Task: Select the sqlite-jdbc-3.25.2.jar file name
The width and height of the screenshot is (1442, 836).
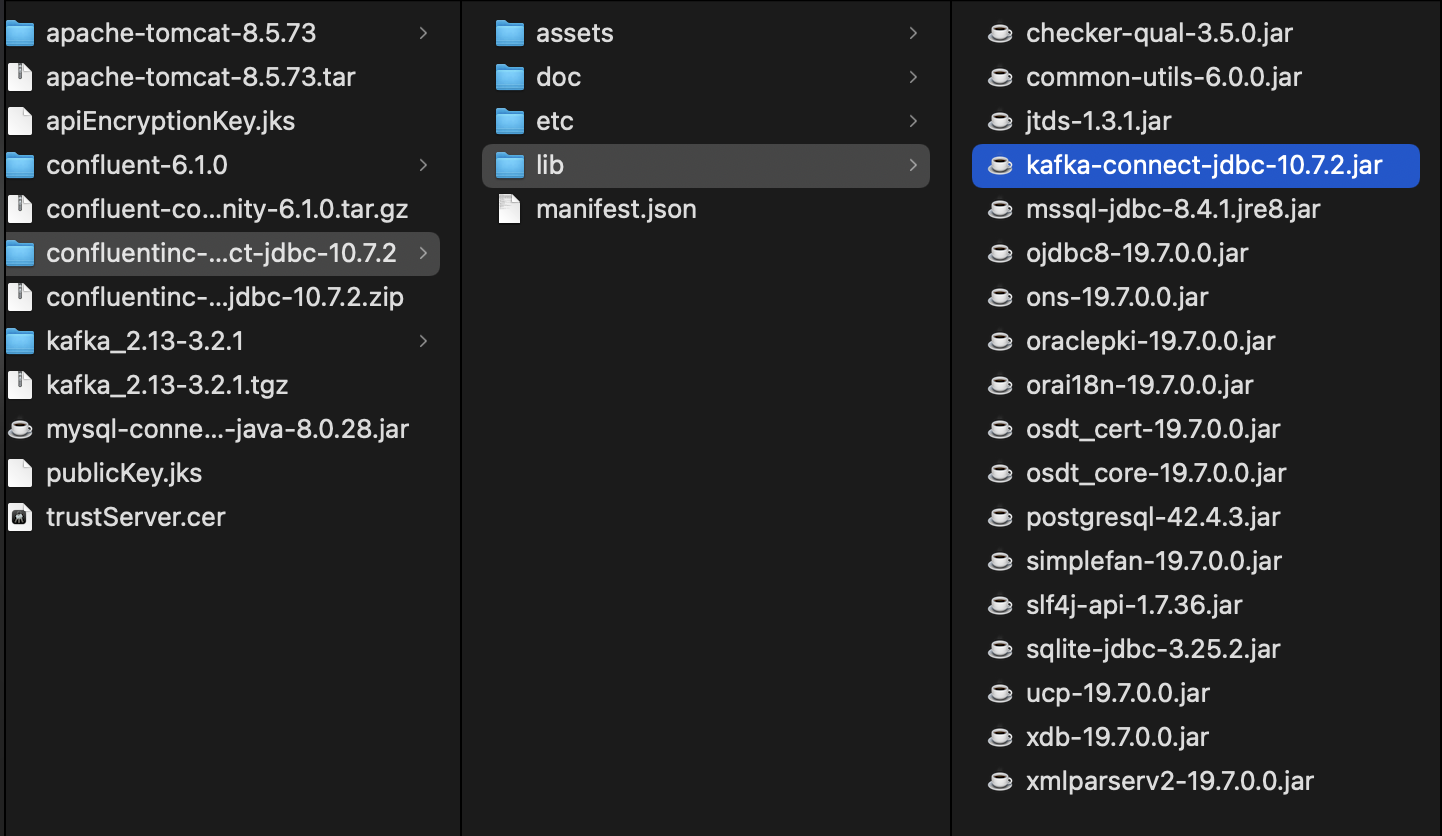Action: point(1153,649)
